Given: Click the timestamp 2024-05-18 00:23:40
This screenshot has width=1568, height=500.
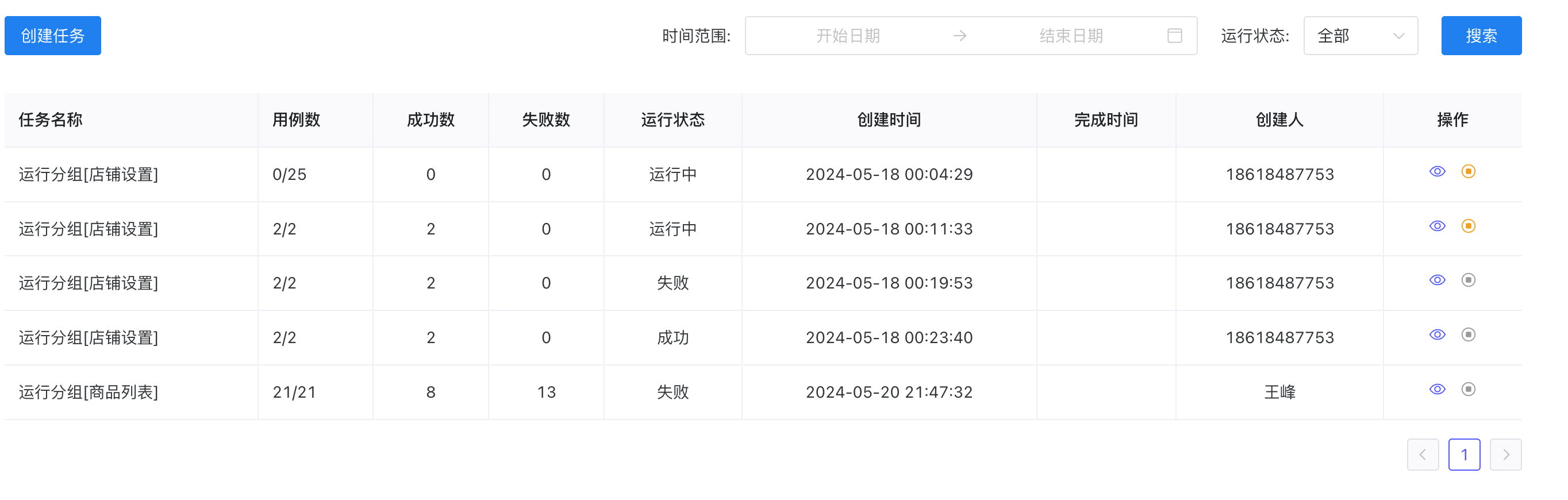Looking at the screenshot, I should (889, 337).
